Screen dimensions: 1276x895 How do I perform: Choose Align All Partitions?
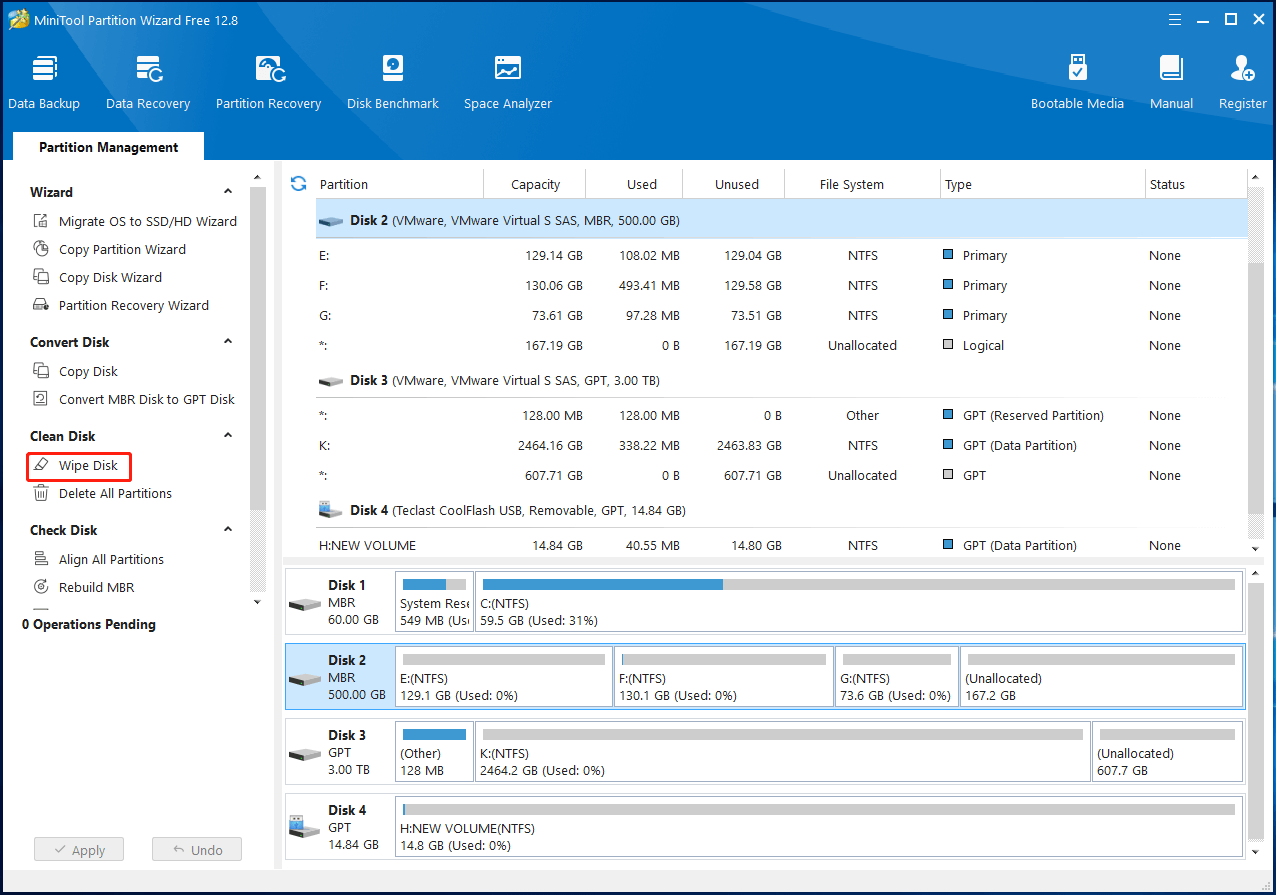click(99, 559)
